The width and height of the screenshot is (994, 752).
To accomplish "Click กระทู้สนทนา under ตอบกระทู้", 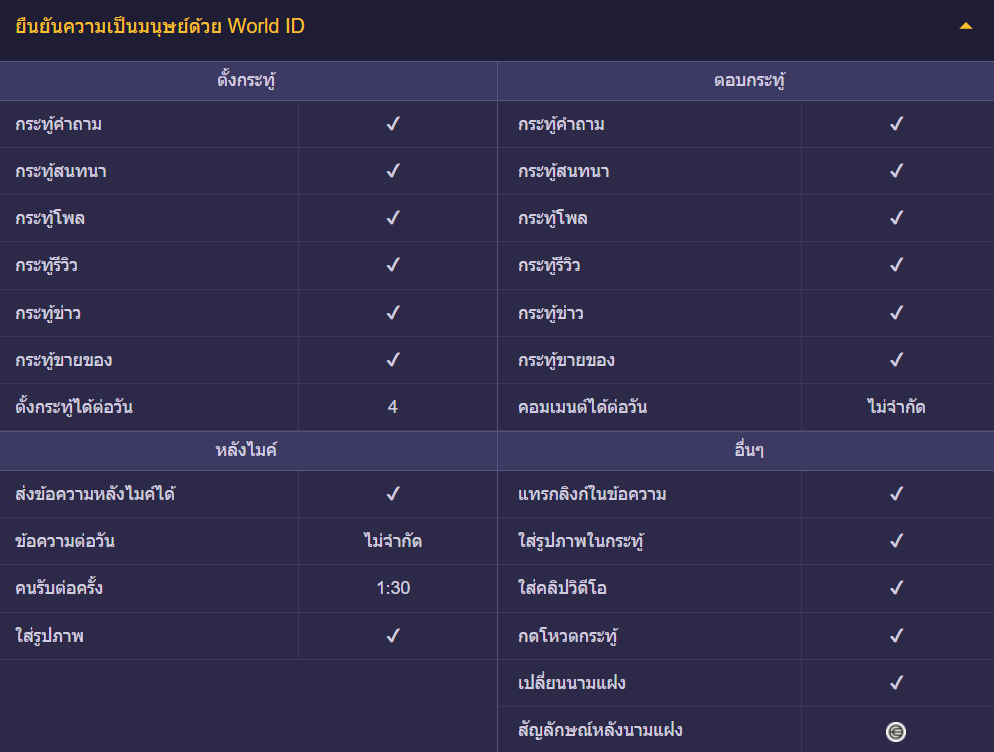I will [564, 171].
